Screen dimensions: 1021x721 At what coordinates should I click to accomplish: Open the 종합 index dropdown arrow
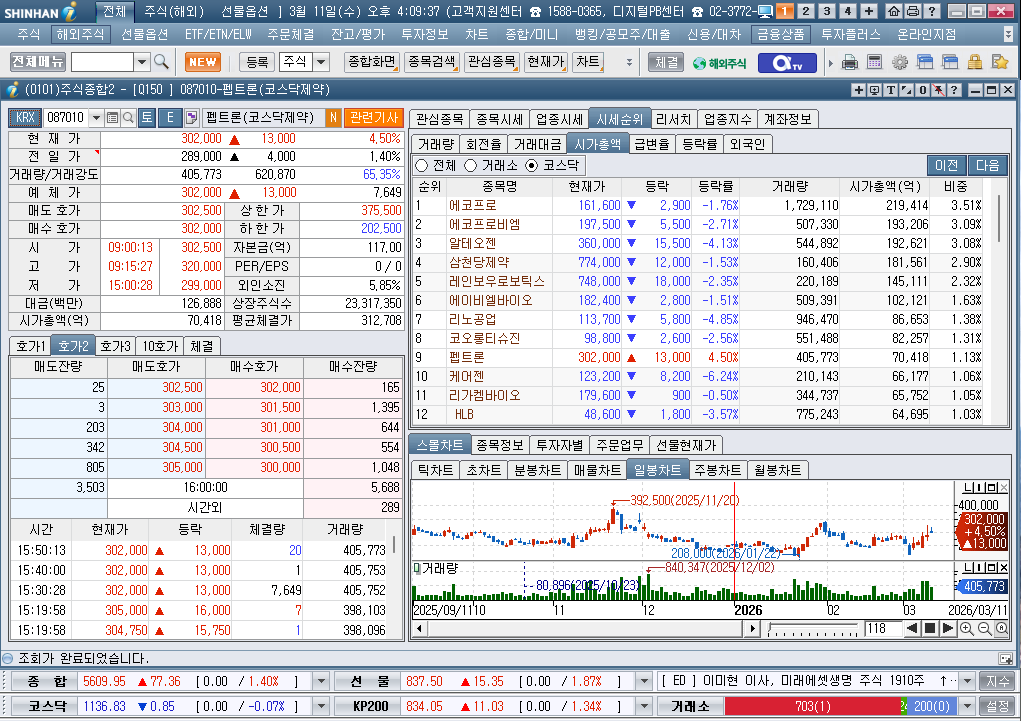click(321, 681)
